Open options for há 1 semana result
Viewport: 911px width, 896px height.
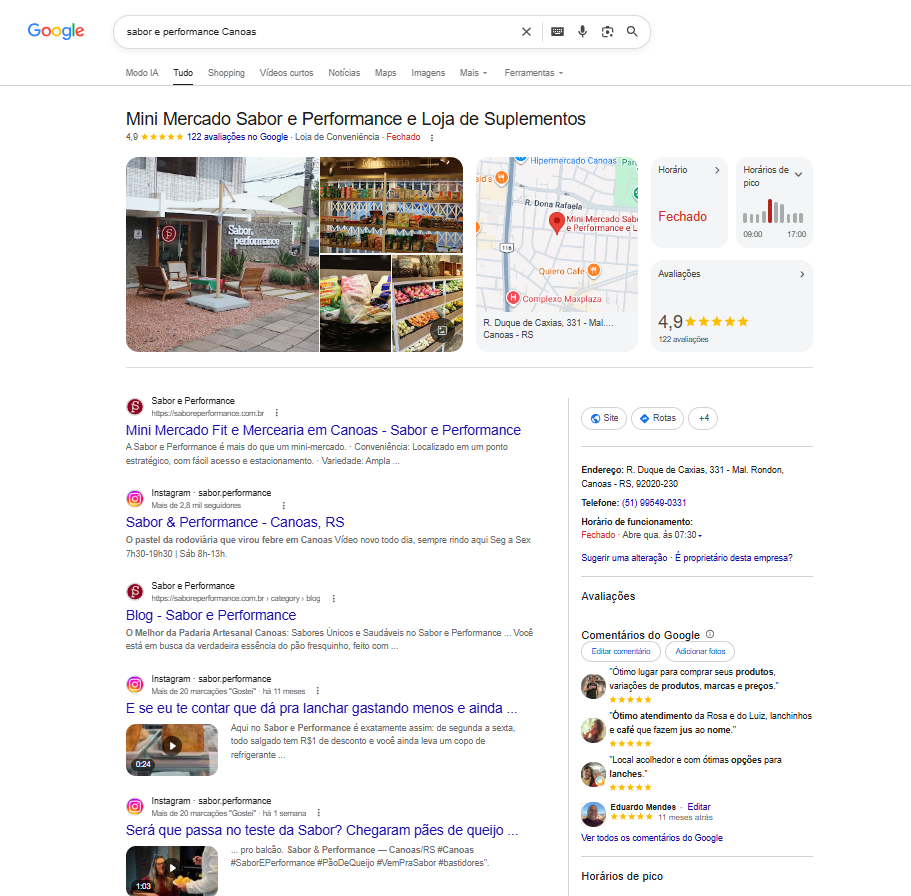pos(318,813)
